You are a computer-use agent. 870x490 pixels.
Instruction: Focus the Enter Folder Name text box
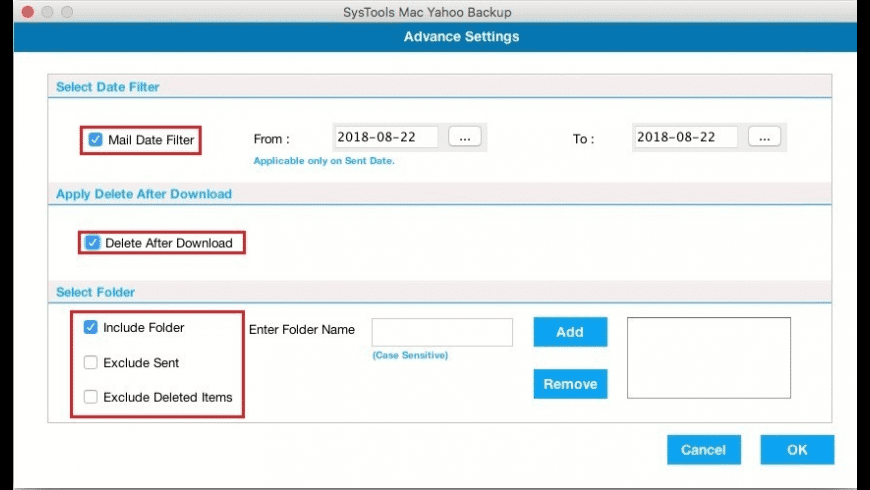tap(442, 332)
